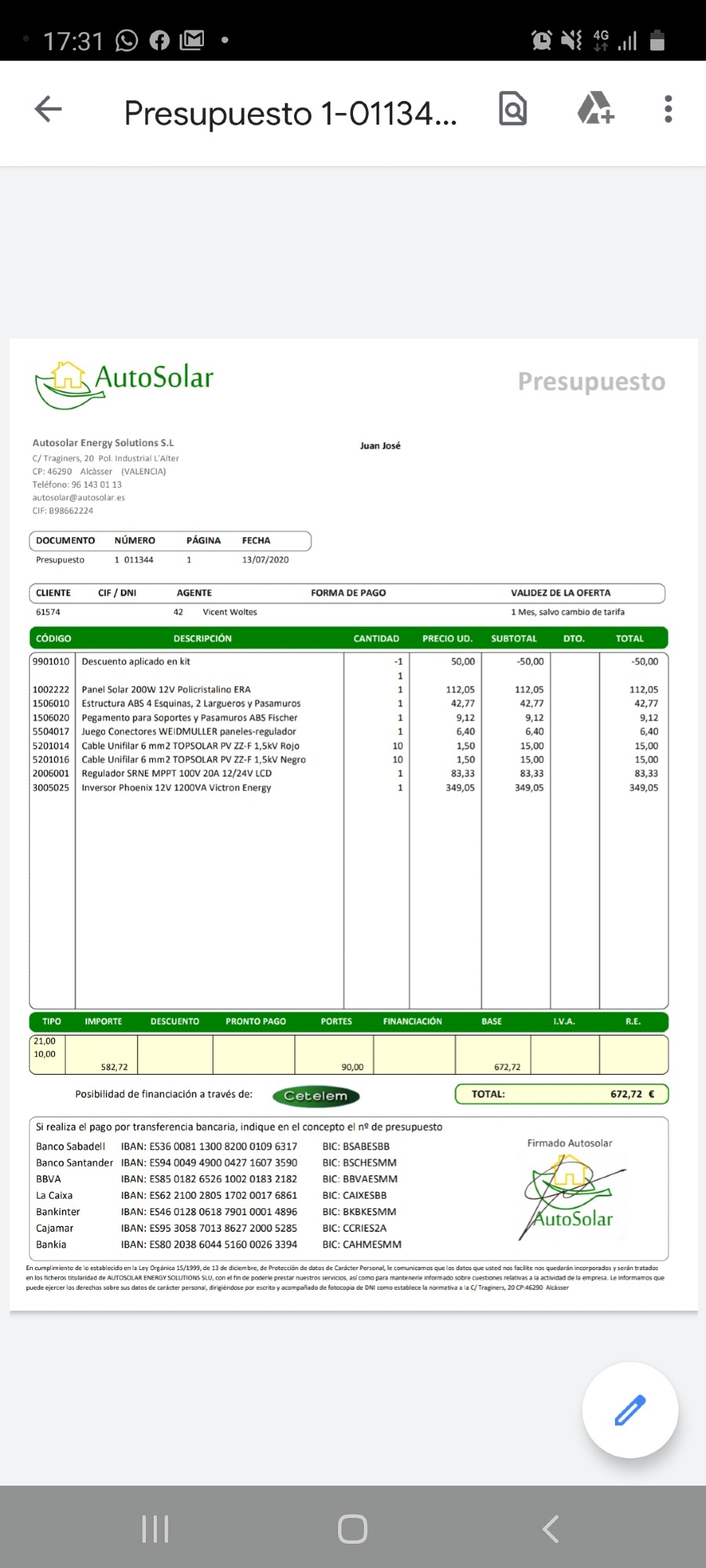The image size is (706, 1568).
Task: Tap the validity text 1 Mes, salvo cambio de tarifa
Action: click(x=568, y=612)
